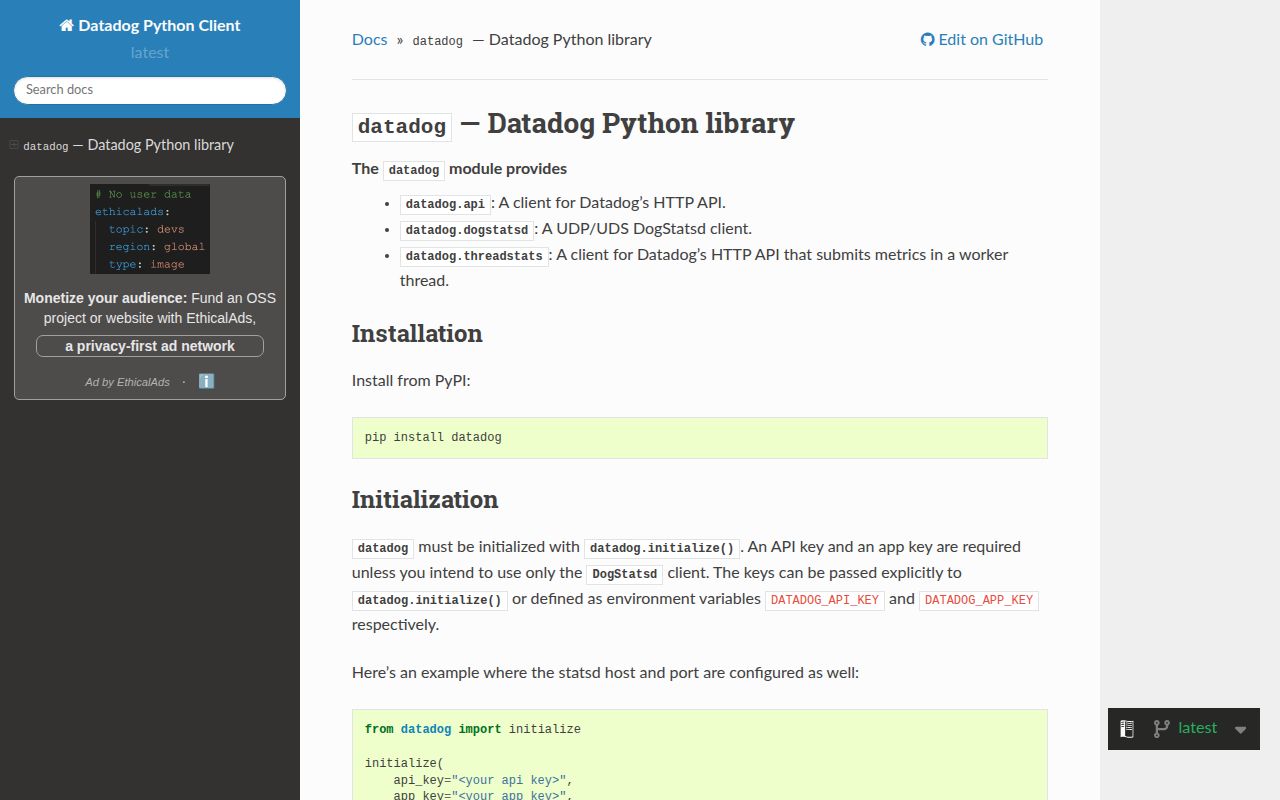Open the Datadog Python Client home link
Image resolution: width=1280 pixels, height=800 pixels.
(150, 26)
